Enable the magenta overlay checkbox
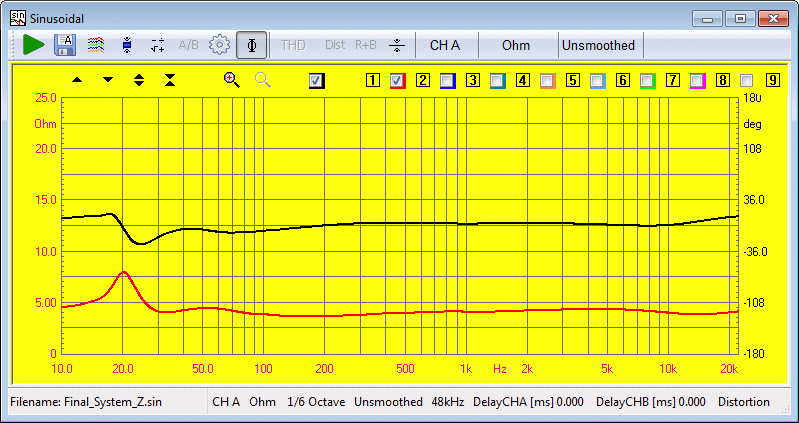The width and height of the screenshot is (799, 423). coord(697,81)
